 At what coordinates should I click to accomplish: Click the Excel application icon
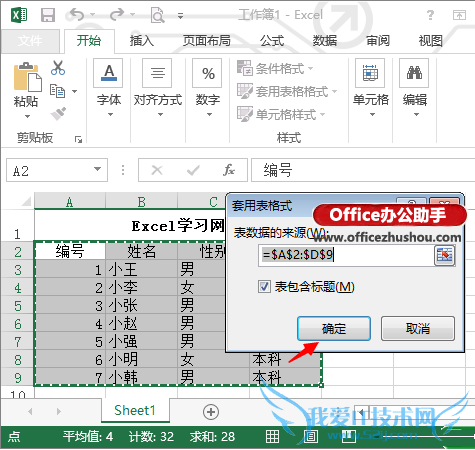(19, 15)
